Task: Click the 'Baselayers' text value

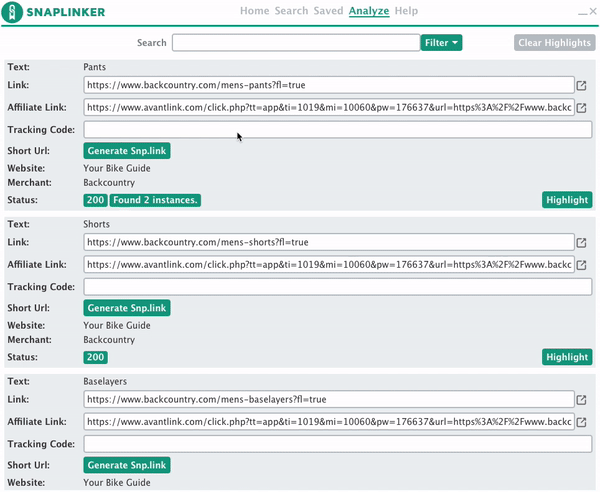Action: [105, 381]
